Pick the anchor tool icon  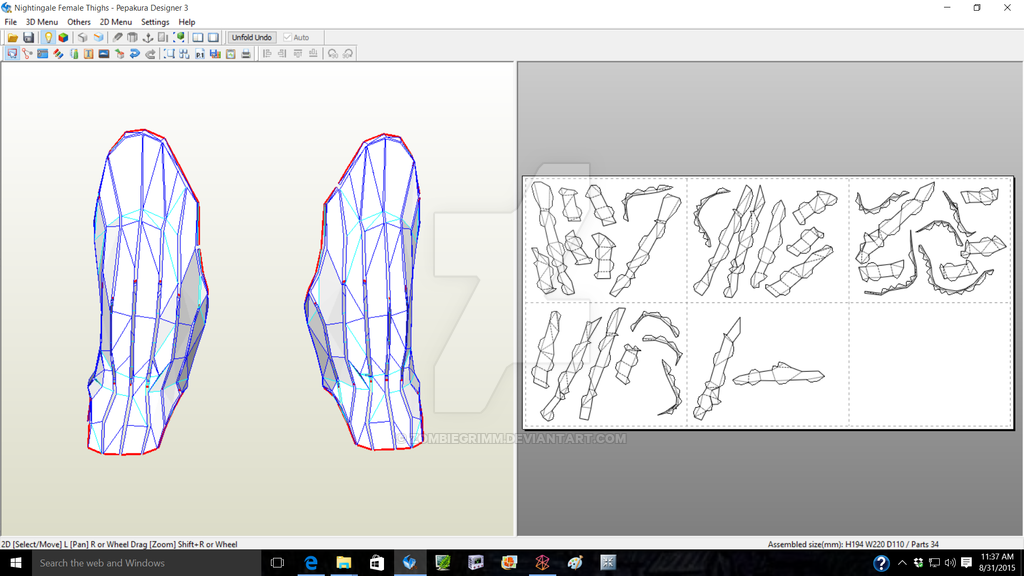(x=148, y=38)
